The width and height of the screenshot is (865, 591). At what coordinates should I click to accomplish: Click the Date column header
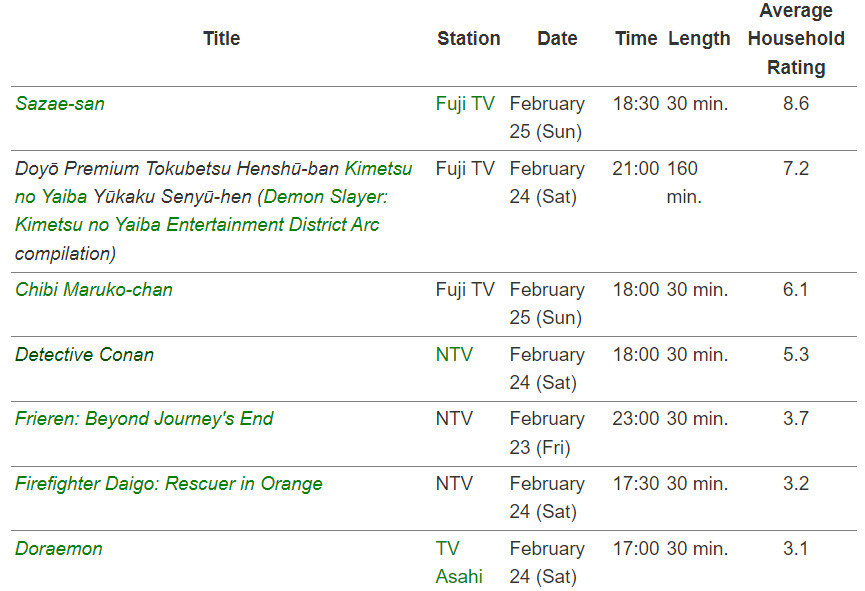pos(557,39)
